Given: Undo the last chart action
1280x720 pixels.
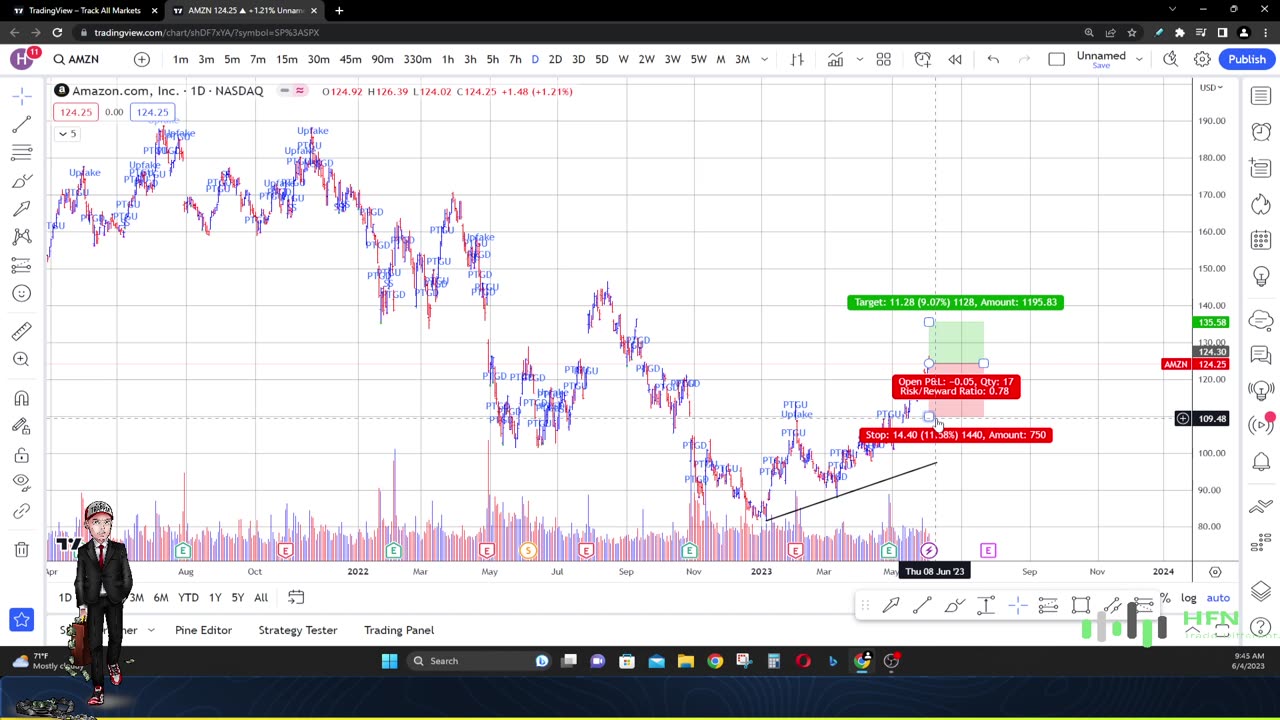Looking at the screenshot, I should [x=993, y=59].
